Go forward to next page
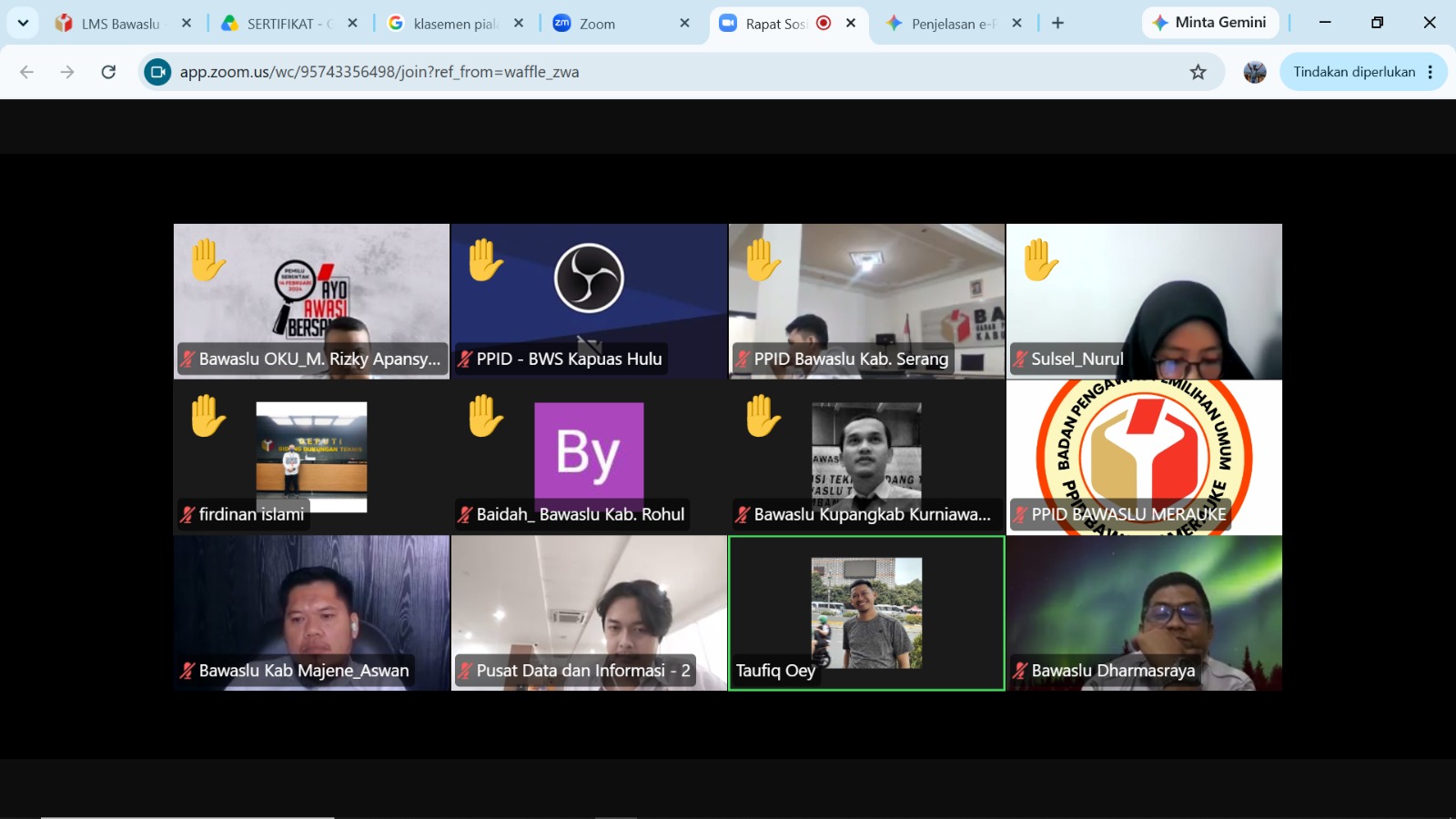The width and height of the screenshot is (1456, 819). 67,72
